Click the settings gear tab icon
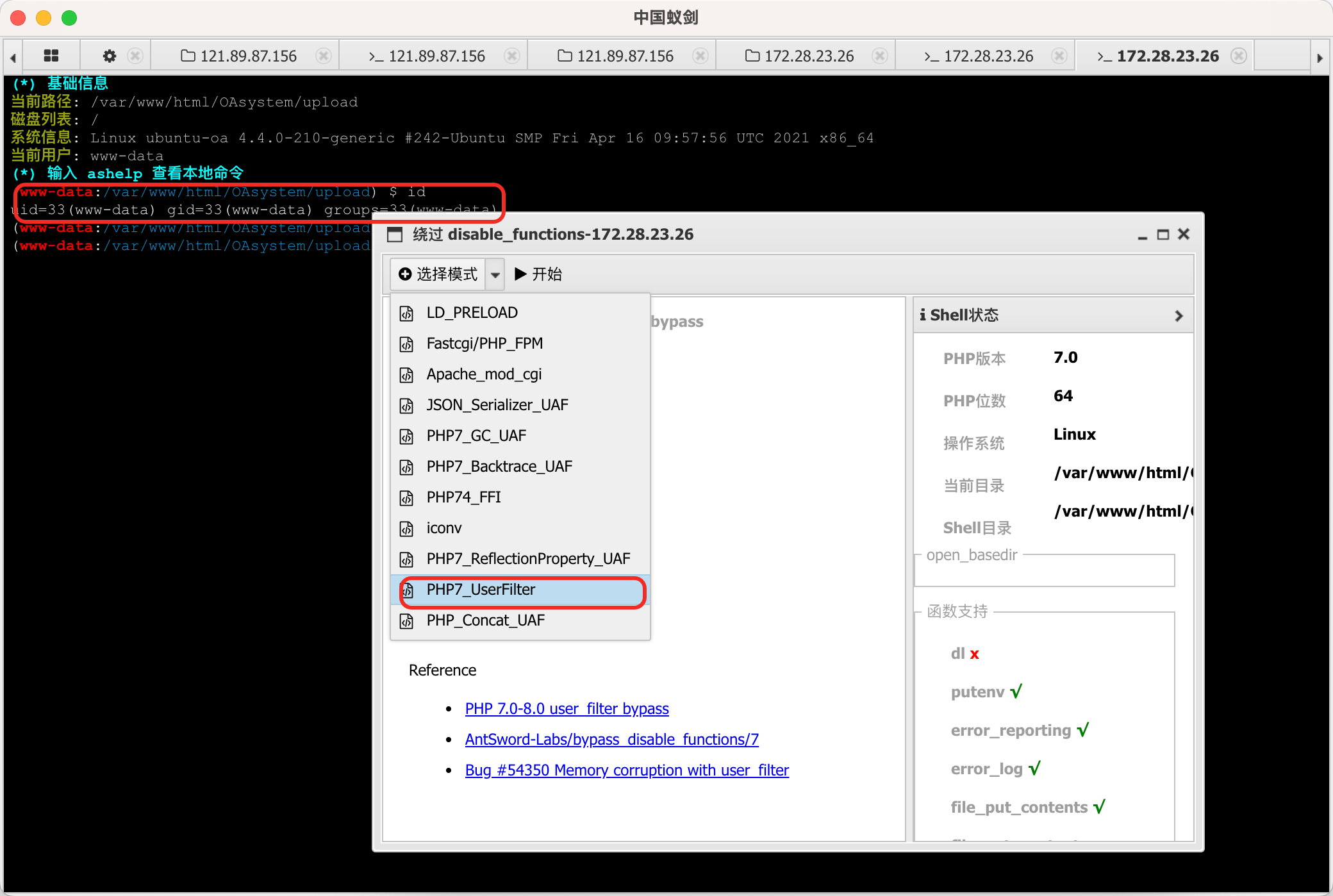This screenshot has height=896, width=1333. 110,56
